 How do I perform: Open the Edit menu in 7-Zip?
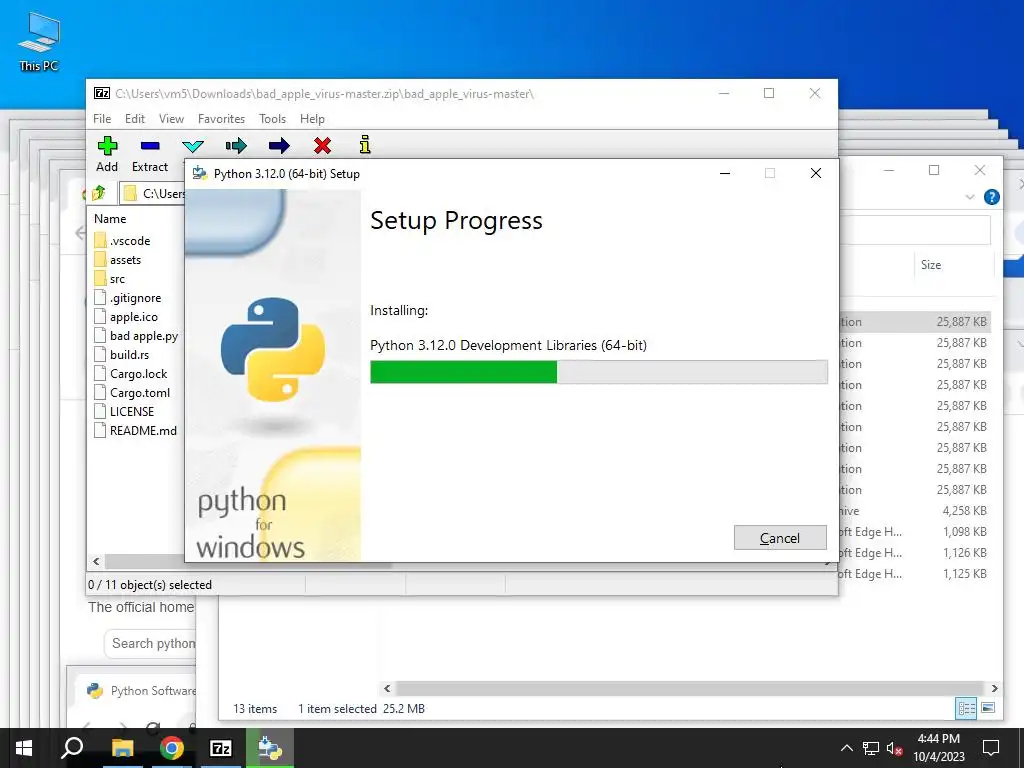pos(135,119)
